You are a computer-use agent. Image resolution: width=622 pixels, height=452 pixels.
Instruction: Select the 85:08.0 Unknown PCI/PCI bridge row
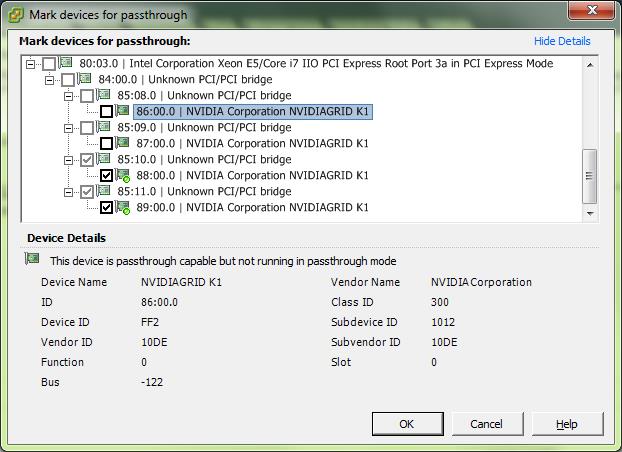coord(204,95)
